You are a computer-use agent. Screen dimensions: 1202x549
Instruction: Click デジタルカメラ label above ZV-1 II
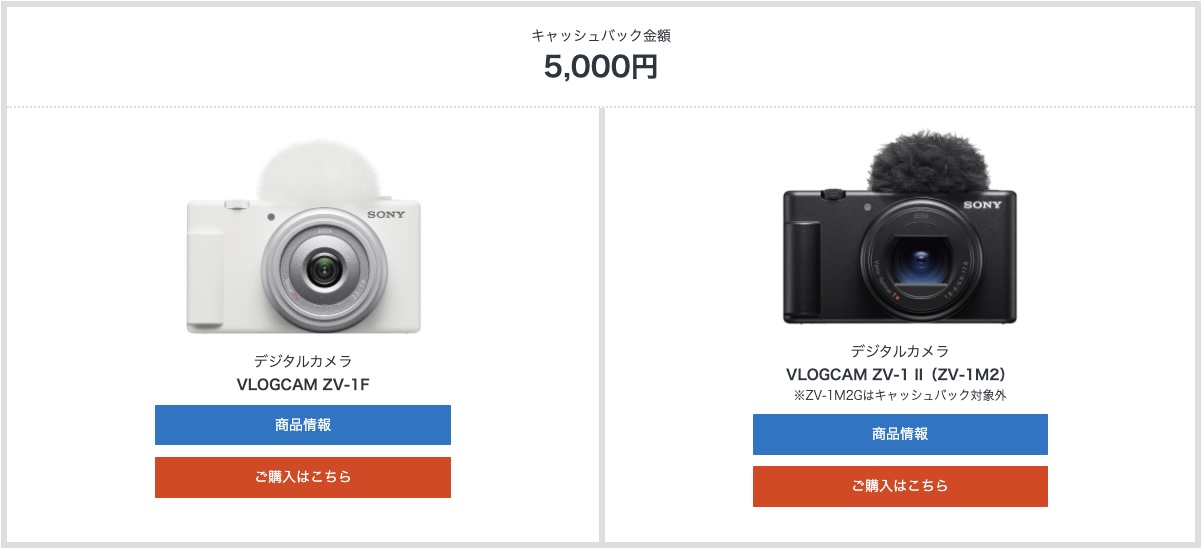900,351
